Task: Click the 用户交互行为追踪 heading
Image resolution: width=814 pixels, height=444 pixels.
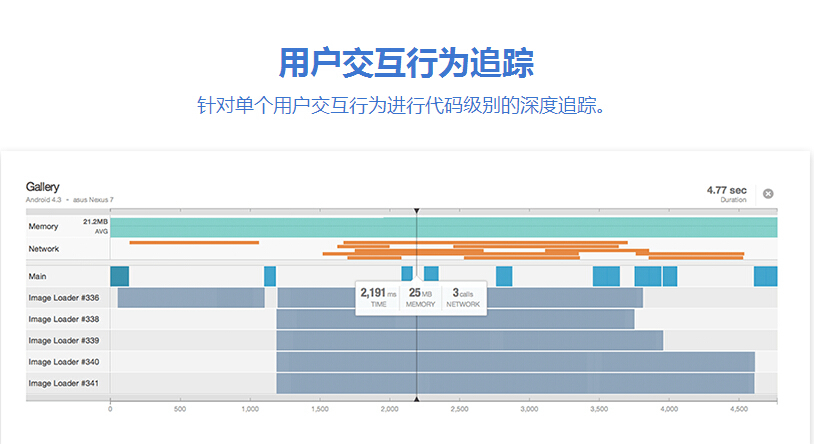Action: point(406,63)
